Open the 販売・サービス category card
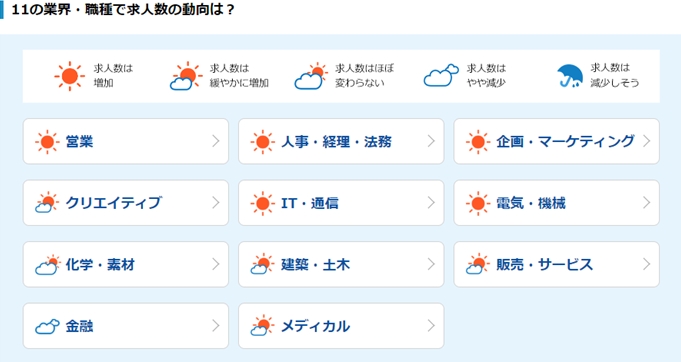The width and height of the screenshot is (681, 362). (x=557, y=264)
